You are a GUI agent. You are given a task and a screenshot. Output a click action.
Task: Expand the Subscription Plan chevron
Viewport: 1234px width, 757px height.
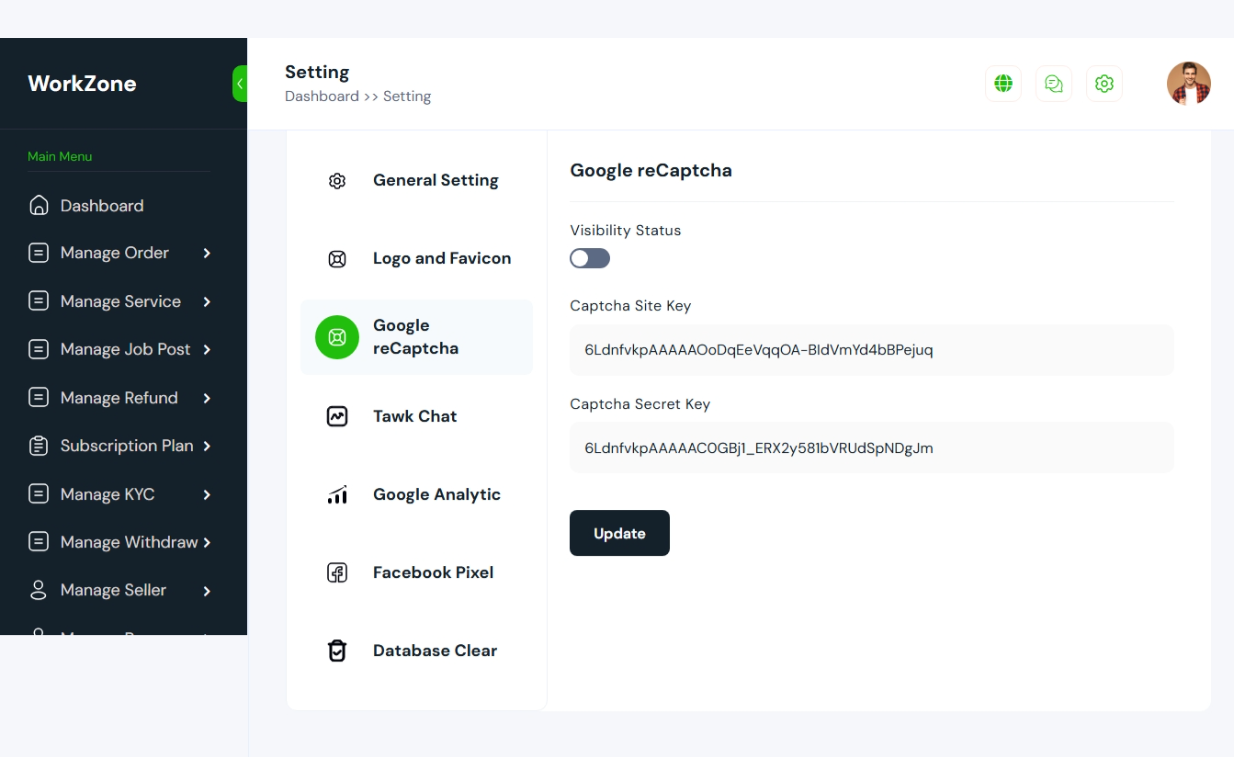coord(207,446)
